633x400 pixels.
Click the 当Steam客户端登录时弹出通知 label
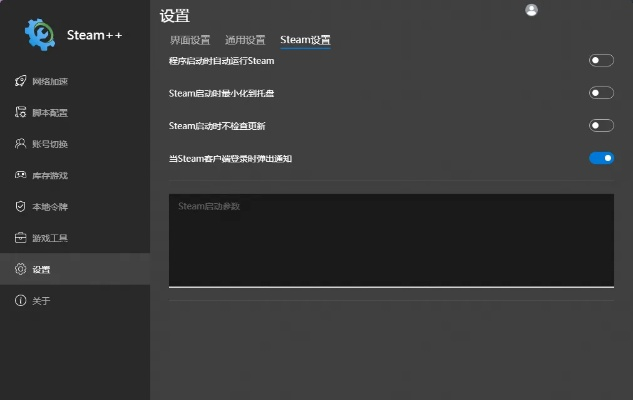click(230, 159)
